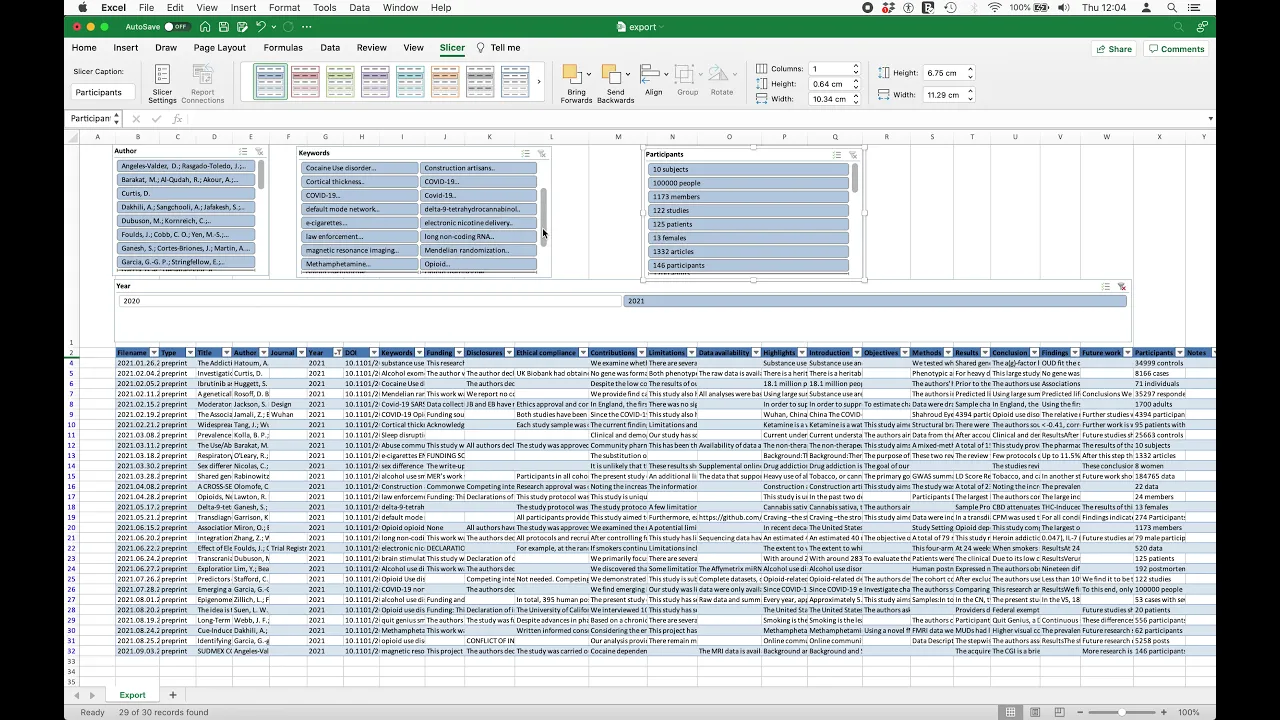Screen dimensions: 1280x720
Task: Toggle 'Mendelian randomization' Keywords item
Action: (x=478, y=250)
